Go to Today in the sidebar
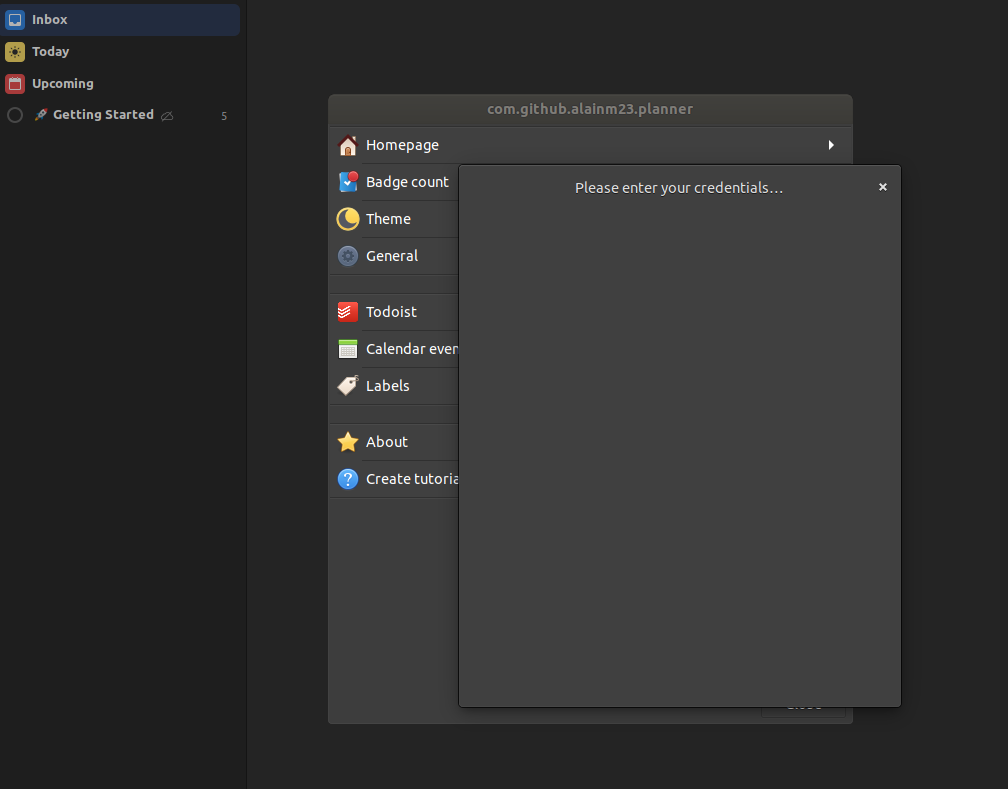This screenshot has height=789, width=1008. [121, 51]
